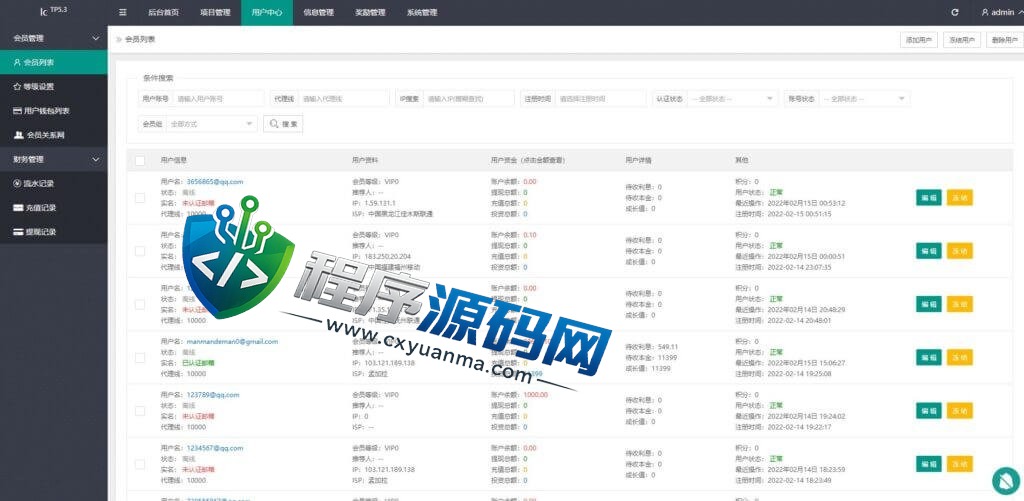Select the 用户中心 tab
1024x501 pixels.
click(266, 12)
